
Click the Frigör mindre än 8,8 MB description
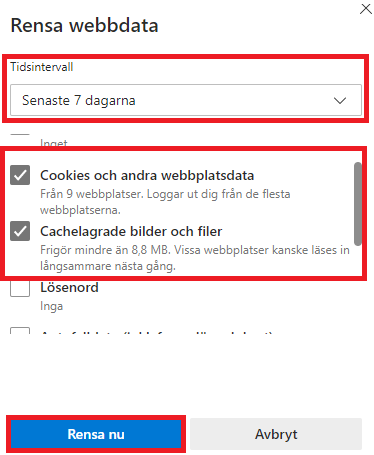pos(195,258)
